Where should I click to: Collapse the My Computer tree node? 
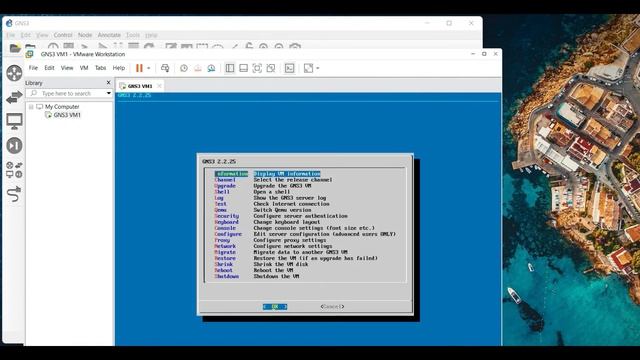(31, 107)
